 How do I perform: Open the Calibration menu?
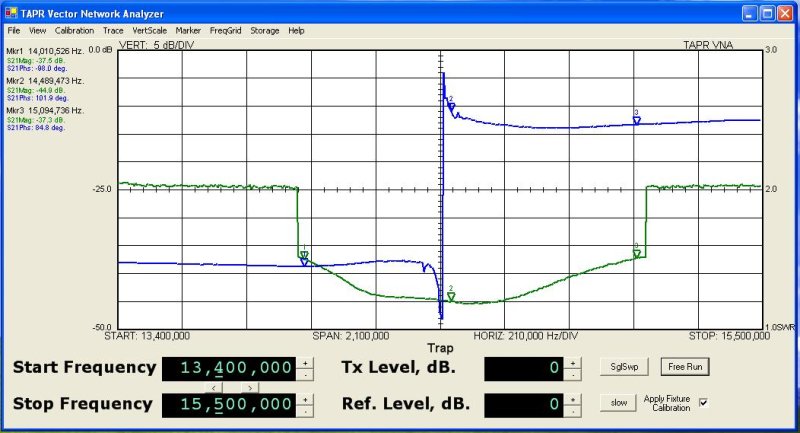pyautogui.click(x=74, y=31)
